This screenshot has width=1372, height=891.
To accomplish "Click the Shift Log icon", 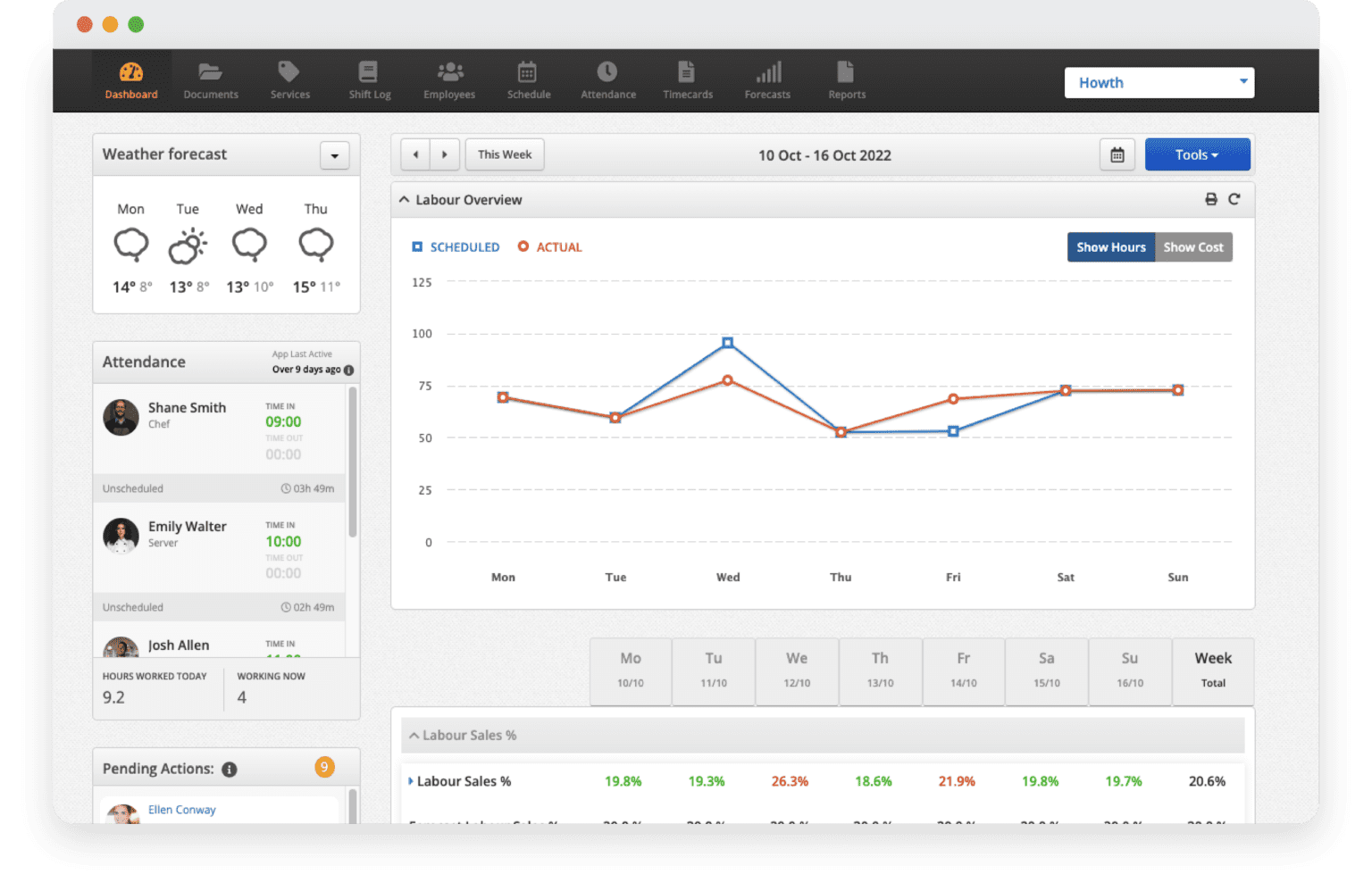I will pos(369,79).
